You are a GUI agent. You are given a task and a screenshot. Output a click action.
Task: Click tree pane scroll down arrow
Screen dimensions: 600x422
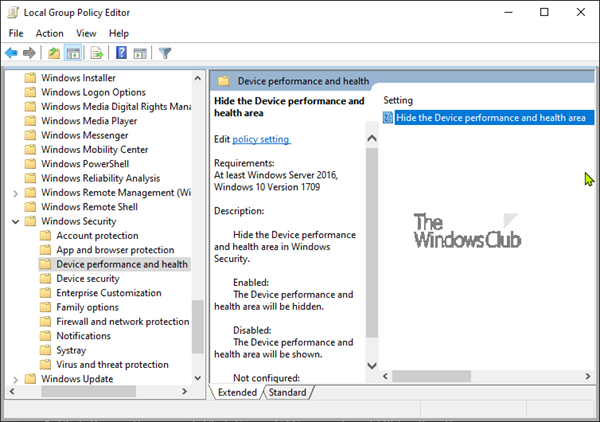(x=198, y=378)
